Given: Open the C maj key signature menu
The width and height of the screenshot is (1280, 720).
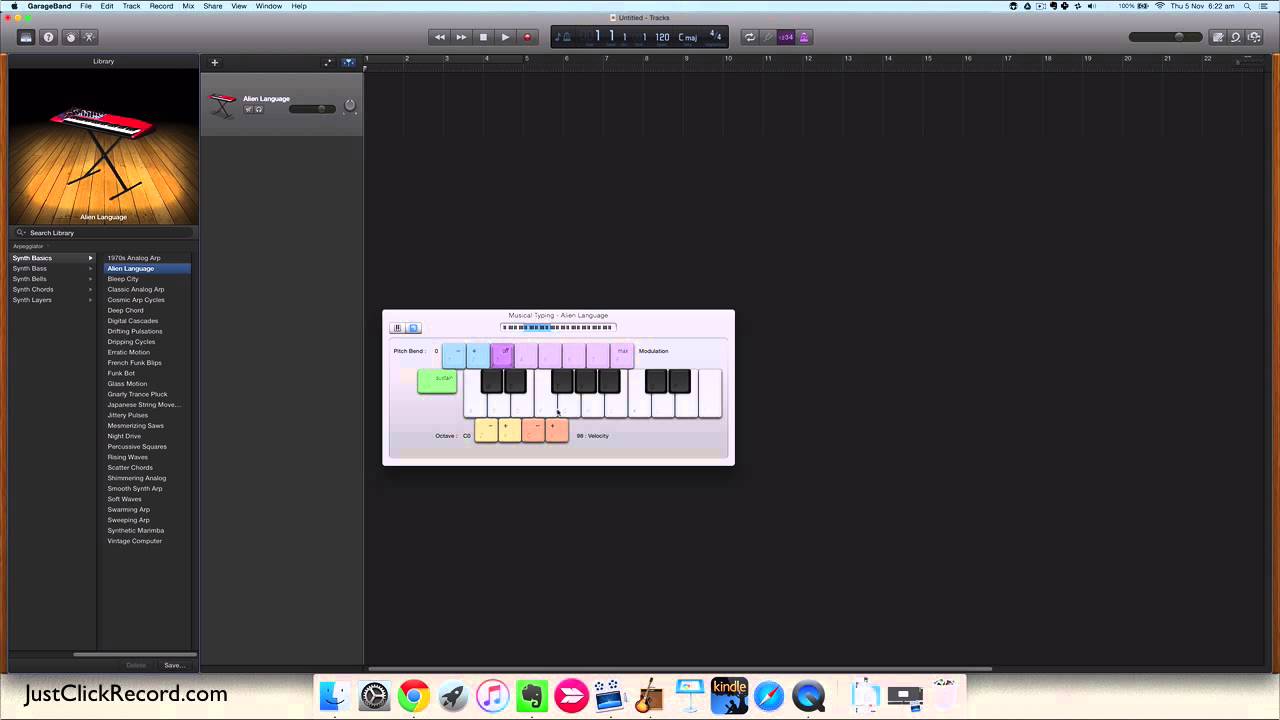Looking at the screenshot, I should coord(688,37).
